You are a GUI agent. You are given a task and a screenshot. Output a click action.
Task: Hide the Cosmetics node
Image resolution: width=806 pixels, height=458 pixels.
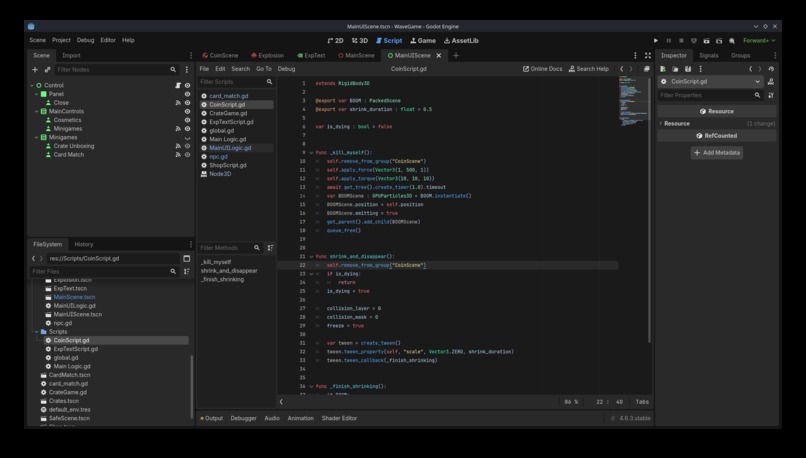point(188,120)
